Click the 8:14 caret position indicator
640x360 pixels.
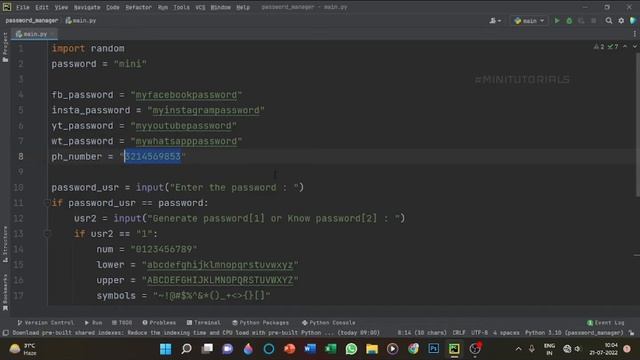pos(422,333)
